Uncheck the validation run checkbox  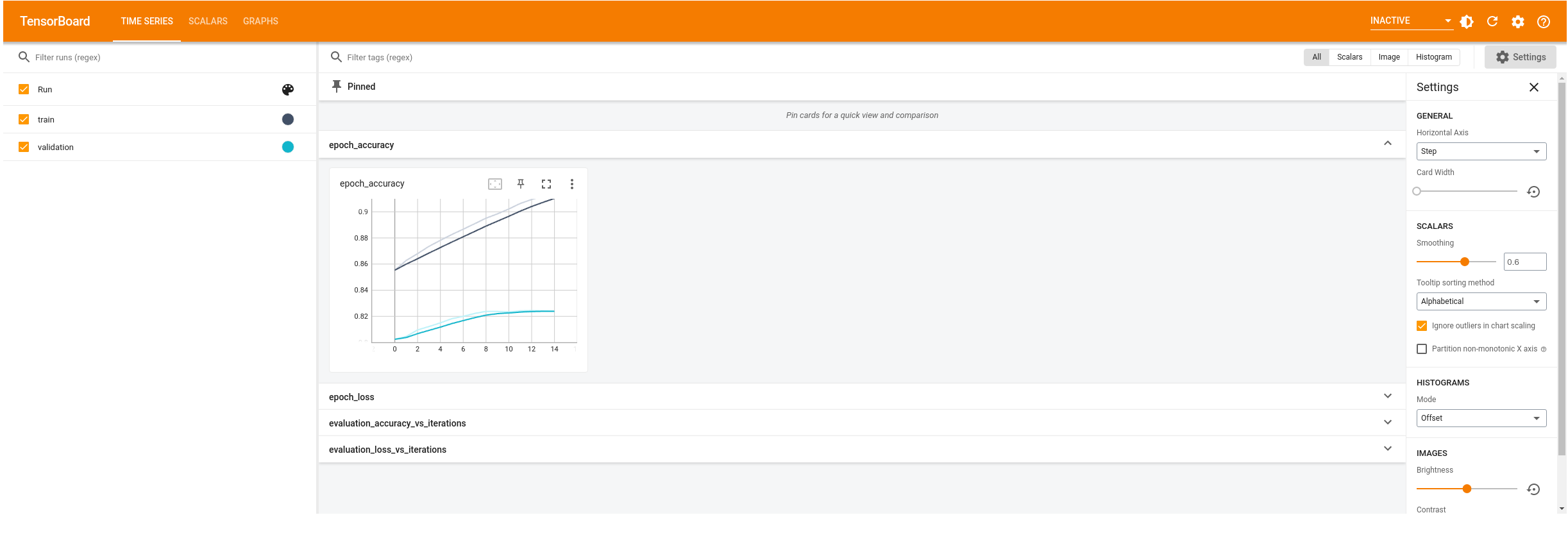tap(24, 147)
